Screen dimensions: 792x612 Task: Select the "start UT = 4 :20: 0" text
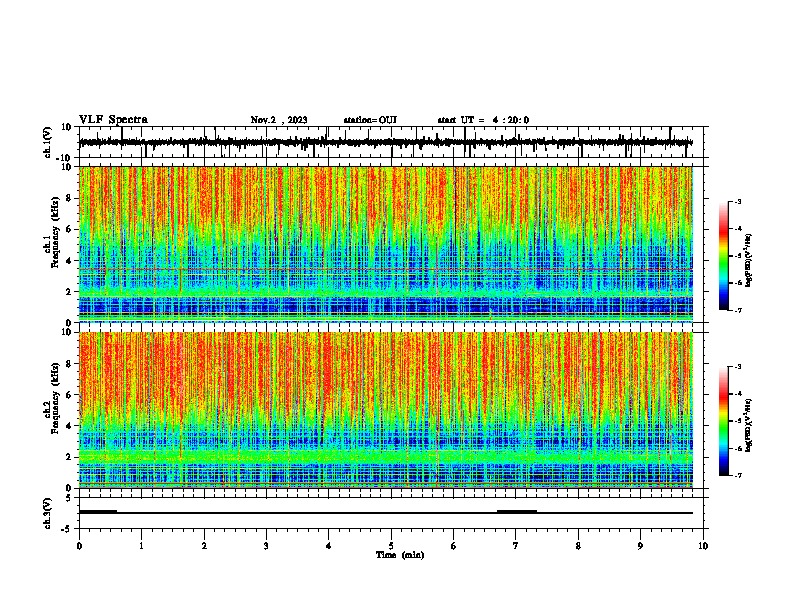click(483, 120)
